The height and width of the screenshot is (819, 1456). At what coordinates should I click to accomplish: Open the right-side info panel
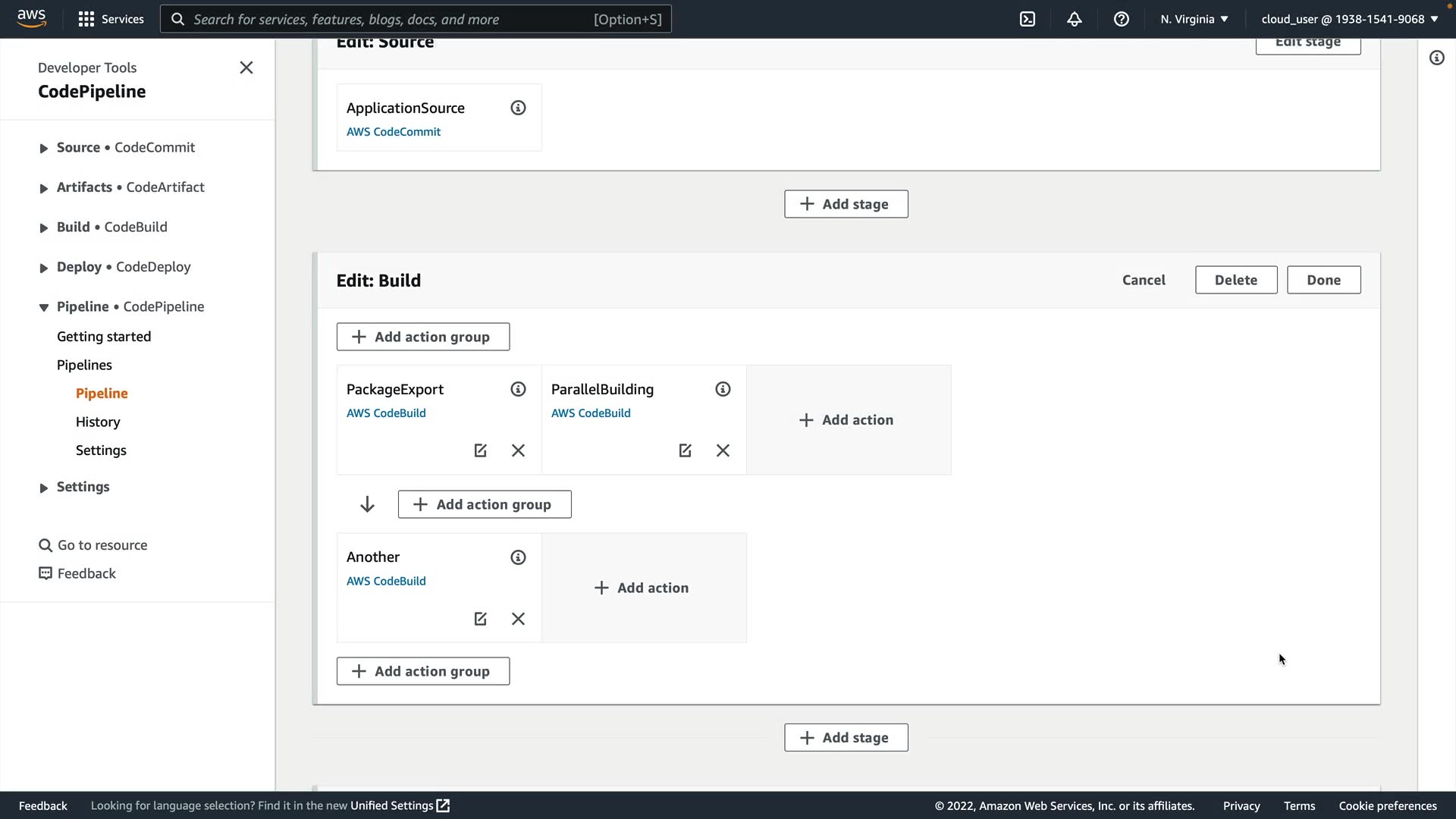1437,58
